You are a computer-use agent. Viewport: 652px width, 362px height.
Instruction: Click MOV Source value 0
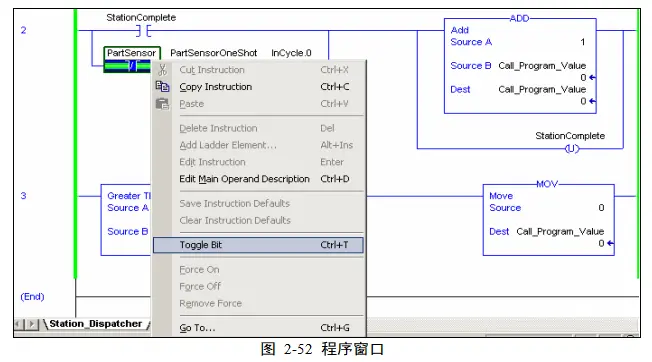601,208
